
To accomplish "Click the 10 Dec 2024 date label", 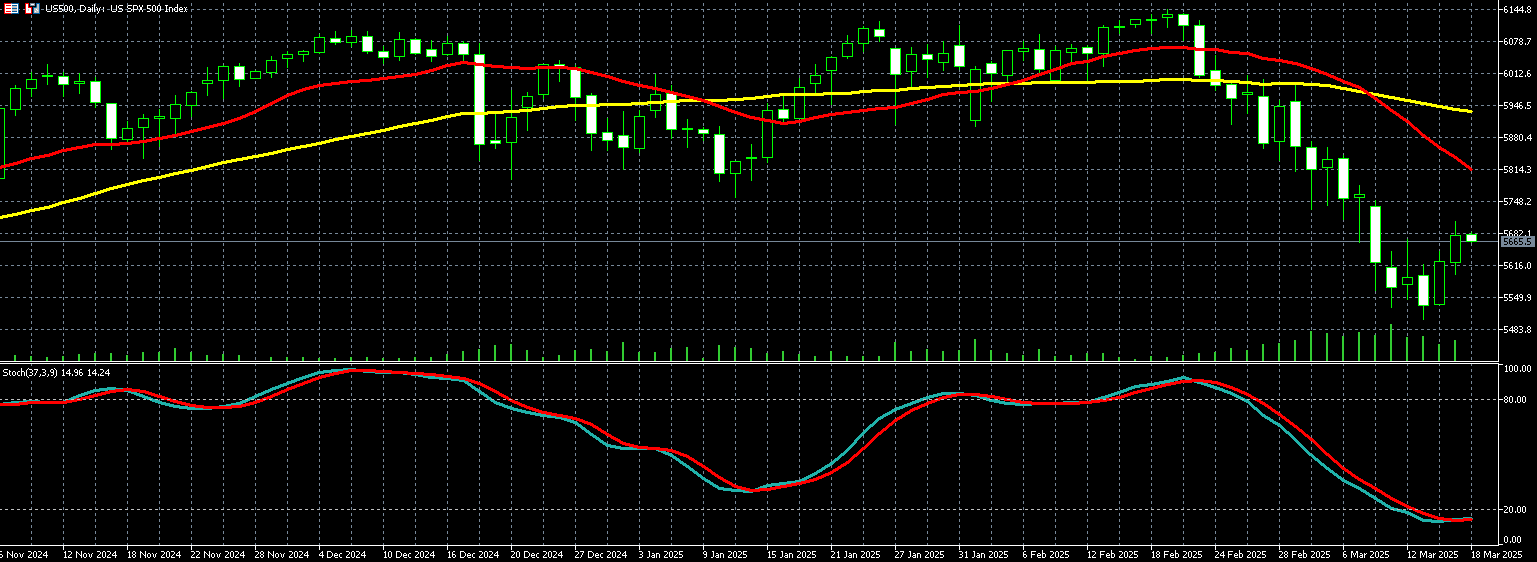I will pyautogui.click(x=409, y=554).
